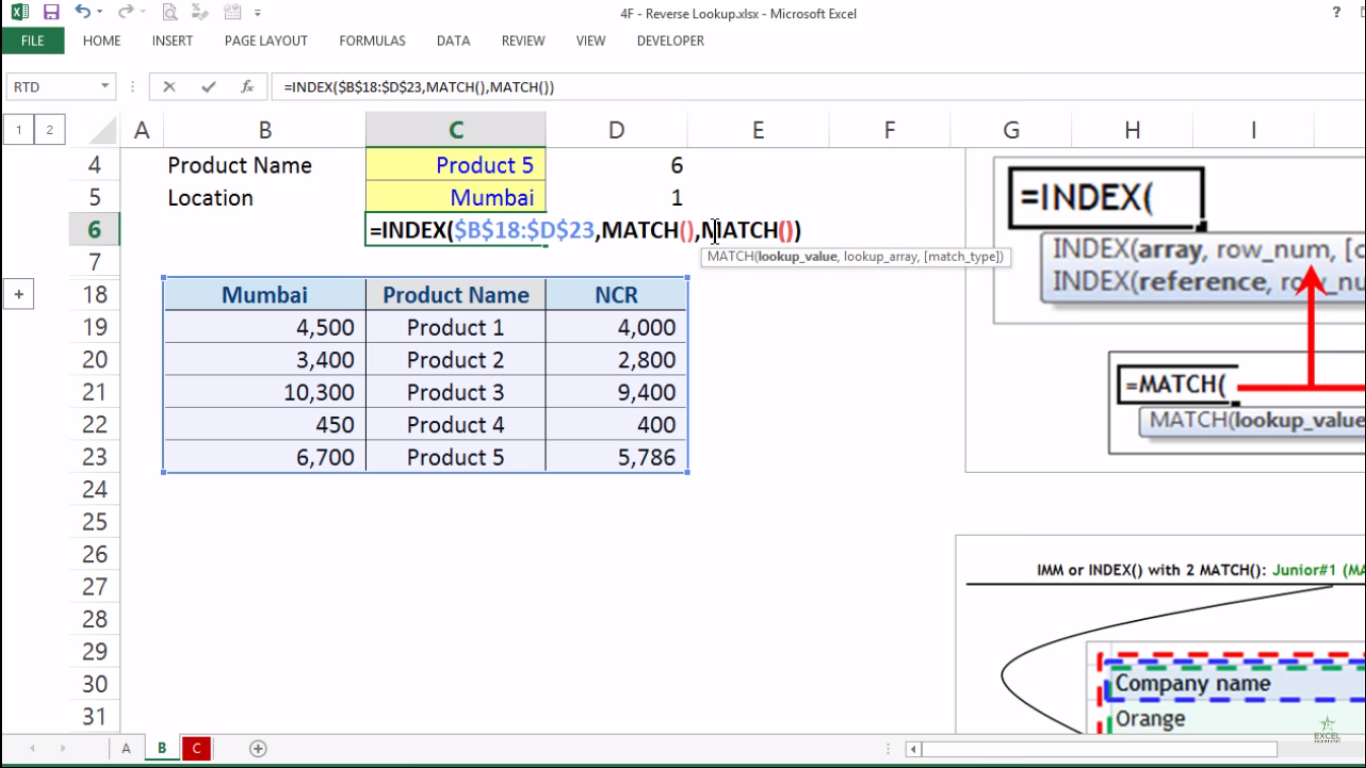This screenshot has width=1366, height=768.
Task: Switch to red sheet tab C
Action: click(x=196, y=748)
